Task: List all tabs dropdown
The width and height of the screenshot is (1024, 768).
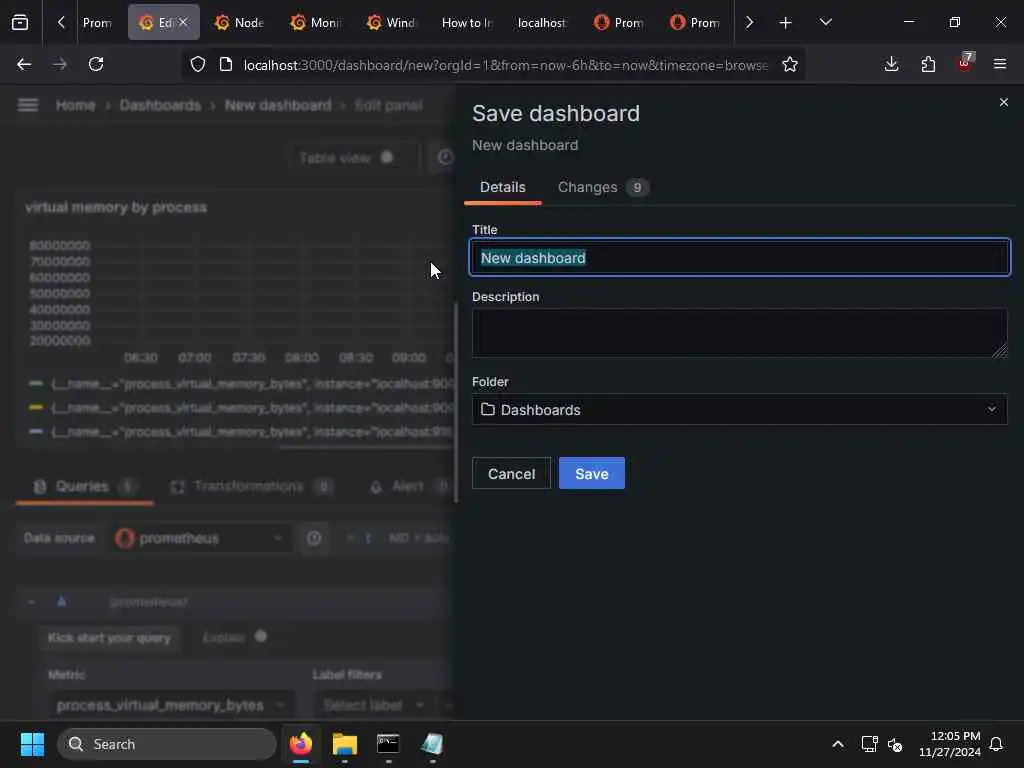Action: coord(825,23)
